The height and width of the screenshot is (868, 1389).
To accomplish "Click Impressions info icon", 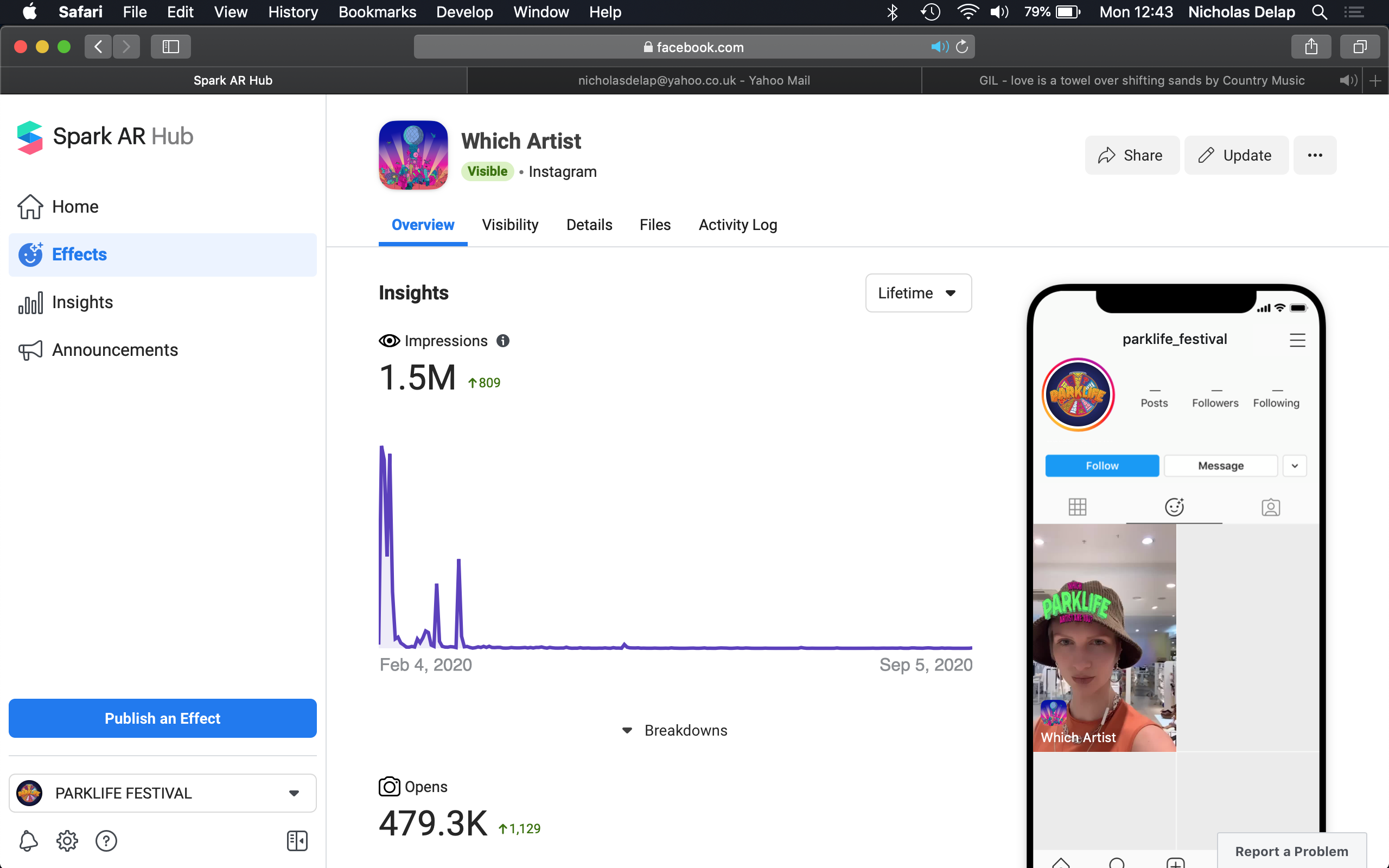I will (x=503, y=341).
